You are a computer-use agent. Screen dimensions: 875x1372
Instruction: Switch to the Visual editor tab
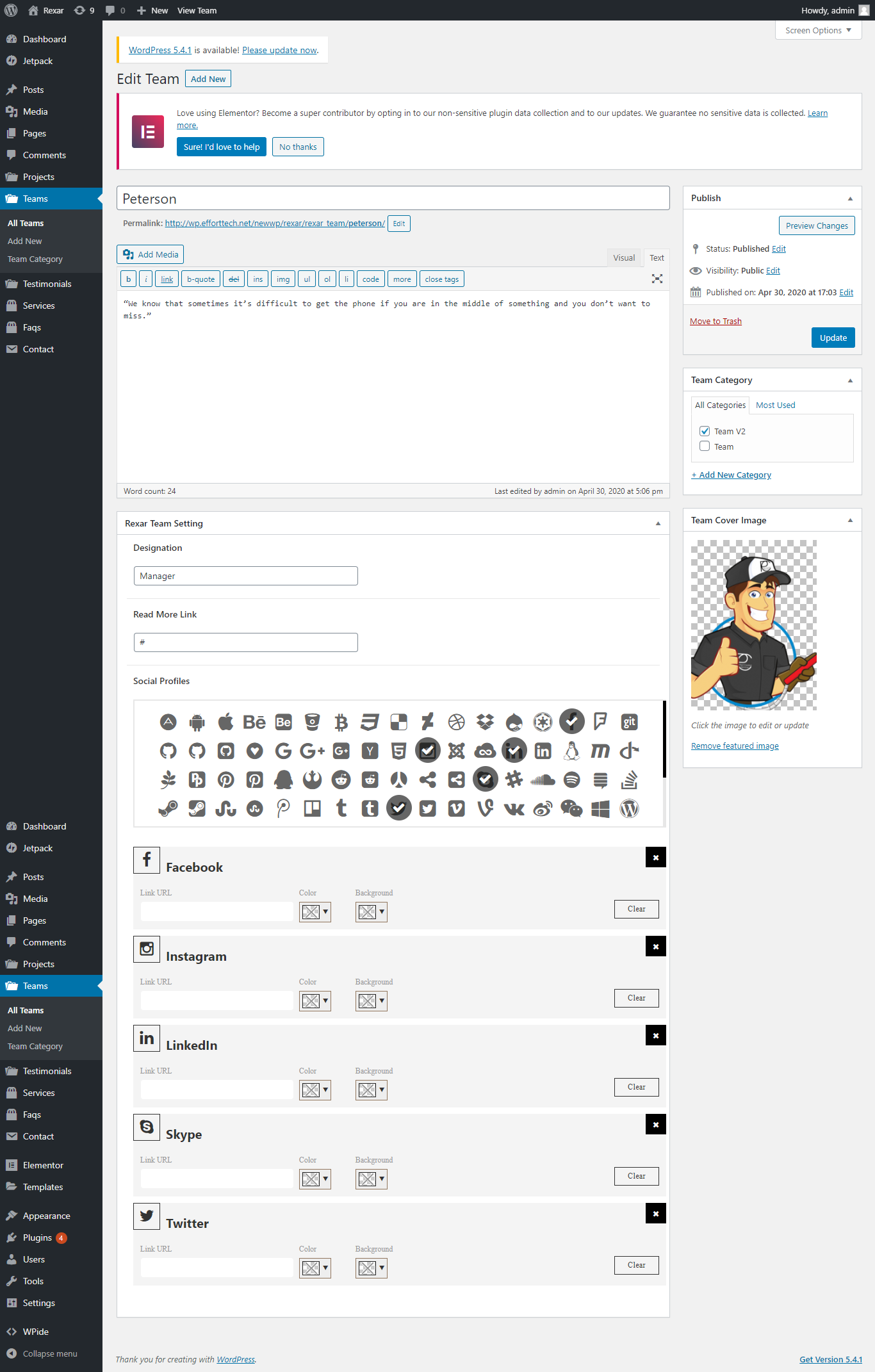(623, 257)
